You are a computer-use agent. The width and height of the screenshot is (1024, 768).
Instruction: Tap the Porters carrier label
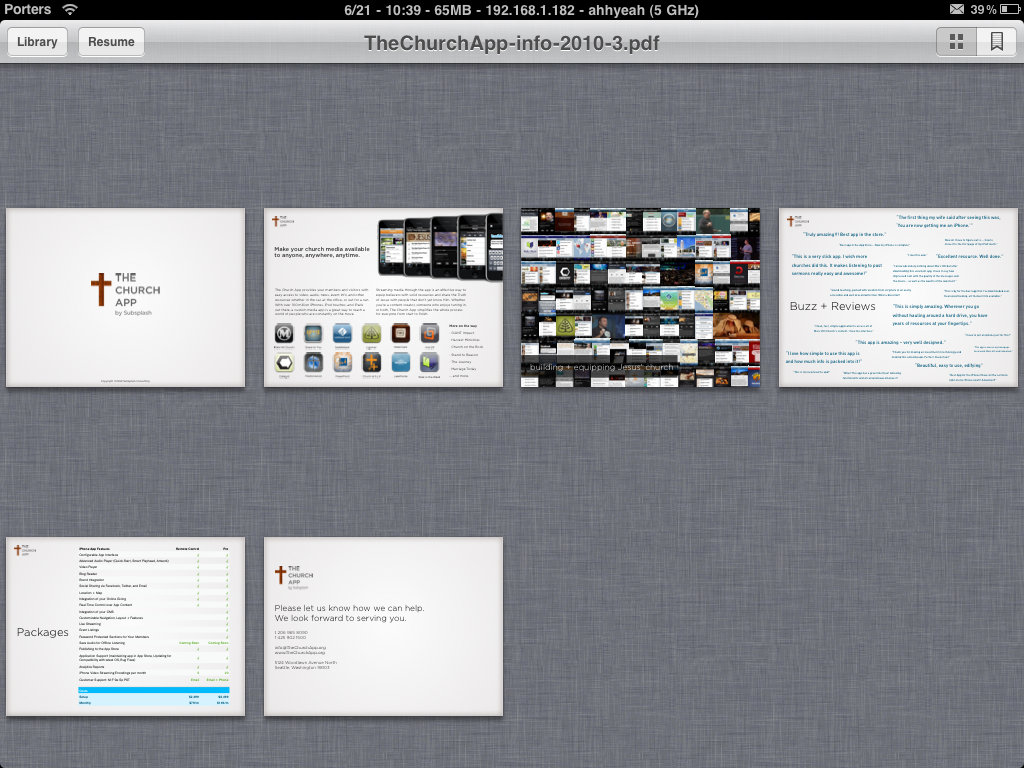point(28,9)
